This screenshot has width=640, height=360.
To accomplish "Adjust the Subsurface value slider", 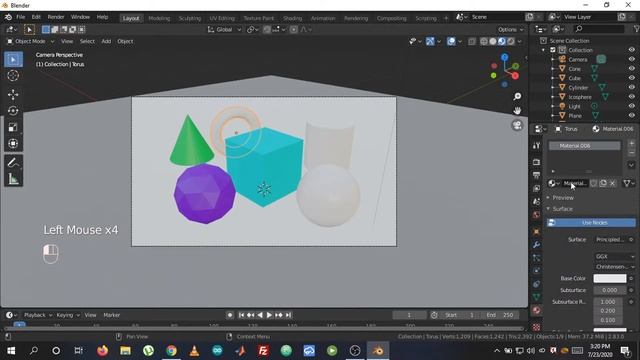I will coord(610,290).
